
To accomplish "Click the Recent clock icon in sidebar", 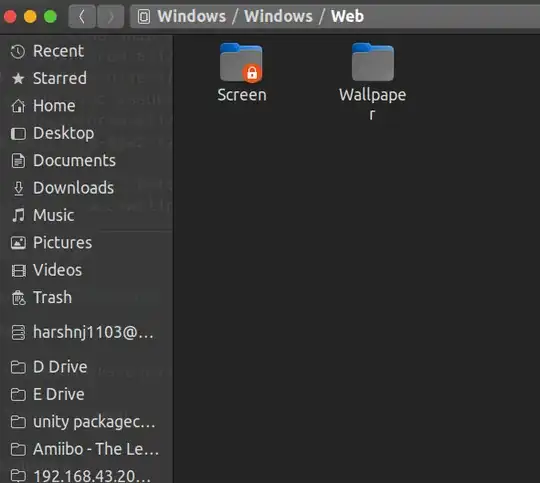I will tap(18, 52).
